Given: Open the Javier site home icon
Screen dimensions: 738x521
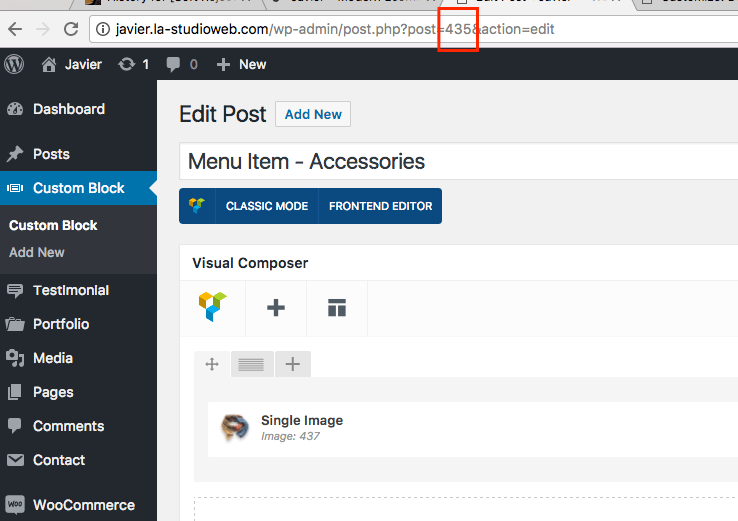Looking at the screenshot, I should coord(49,64).
